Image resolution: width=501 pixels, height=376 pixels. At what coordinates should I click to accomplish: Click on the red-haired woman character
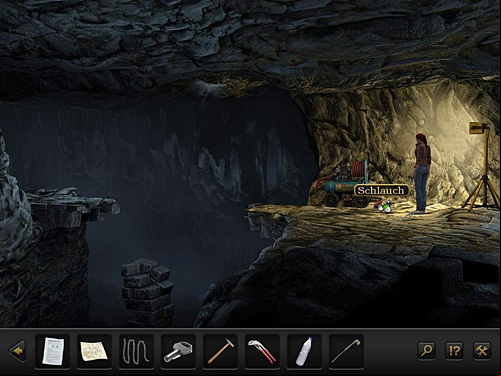[x=422, y=173]
